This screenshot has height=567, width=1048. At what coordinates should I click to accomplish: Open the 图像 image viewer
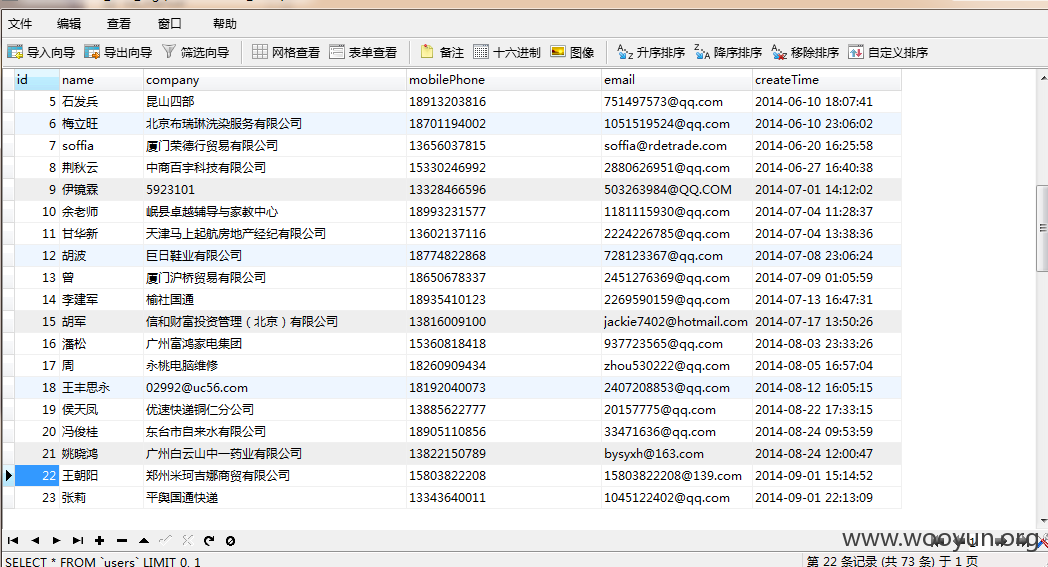coord(572,52)
